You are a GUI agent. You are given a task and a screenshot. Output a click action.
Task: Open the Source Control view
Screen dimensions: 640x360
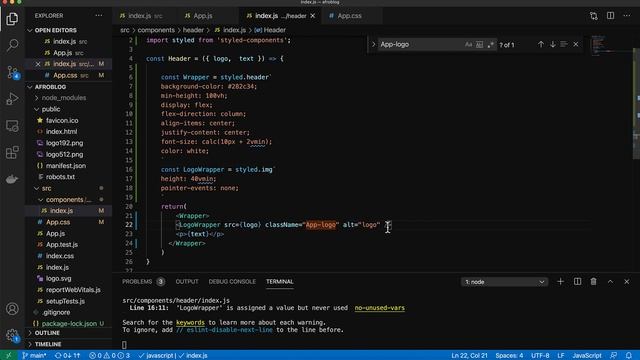click(x=12, y=72)
